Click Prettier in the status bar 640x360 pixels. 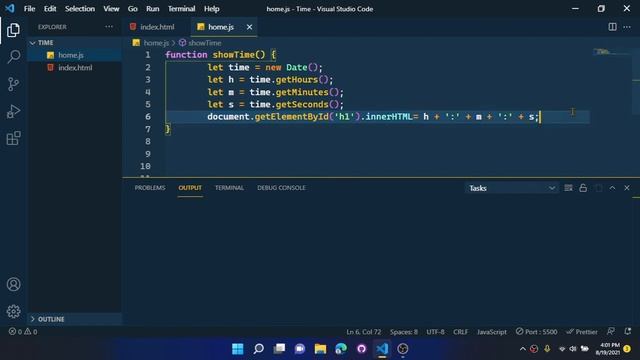[x=582, y=331]
